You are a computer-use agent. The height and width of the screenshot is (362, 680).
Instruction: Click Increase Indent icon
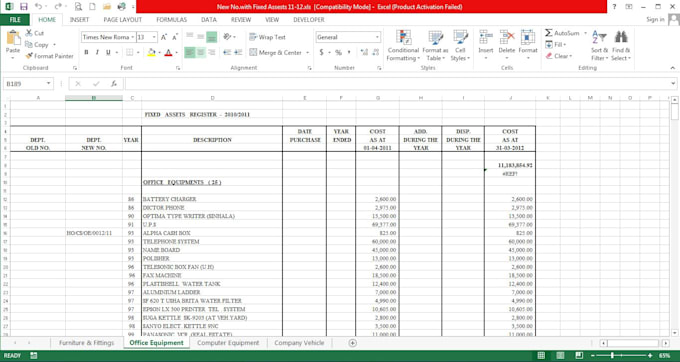click(x=238, y=52)
